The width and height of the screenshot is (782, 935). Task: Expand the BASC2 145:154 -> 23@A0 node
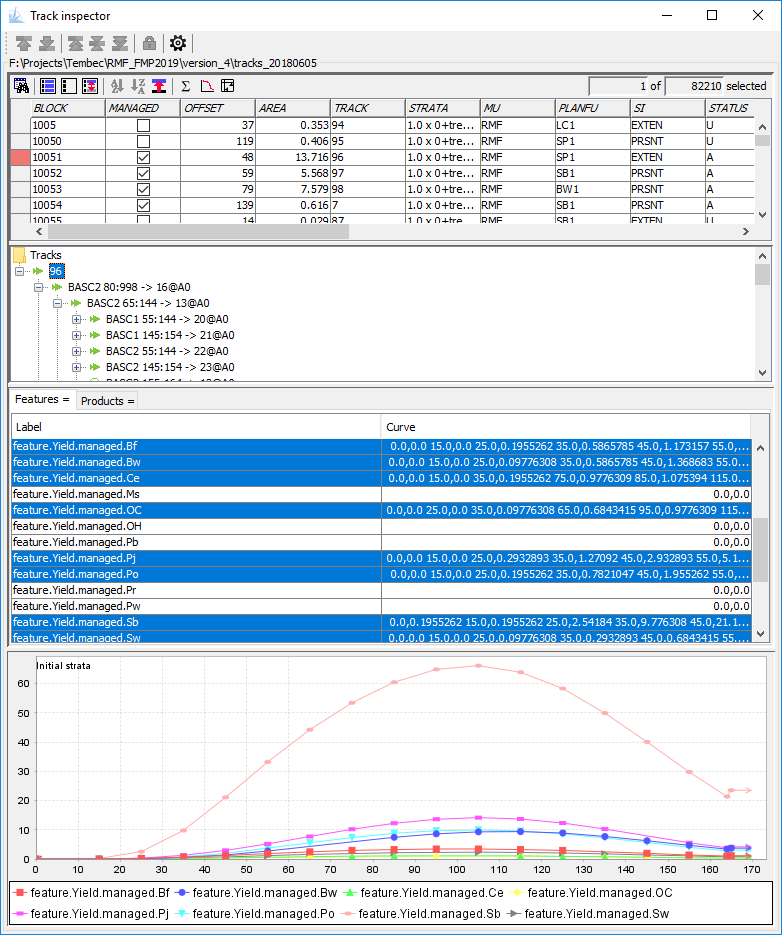point(77,367)
